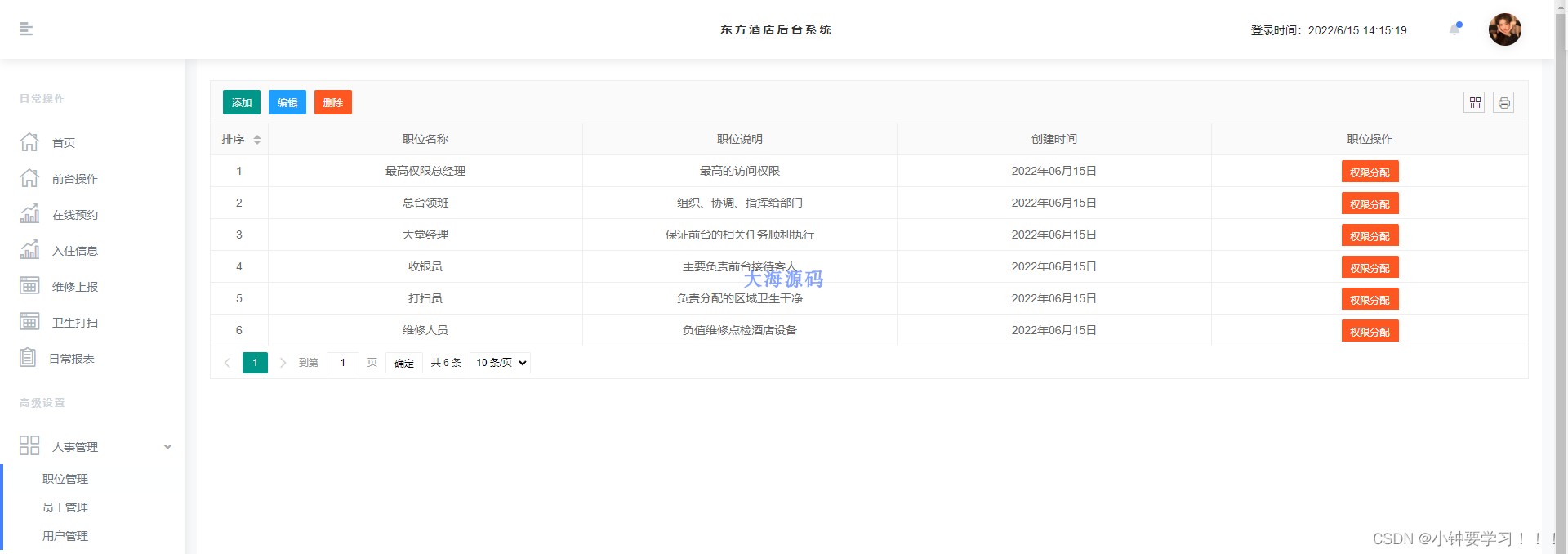Click the clipboard icon beside 日常报表
This screenshot has width=1568, height=554.
[x=28, y=358]
